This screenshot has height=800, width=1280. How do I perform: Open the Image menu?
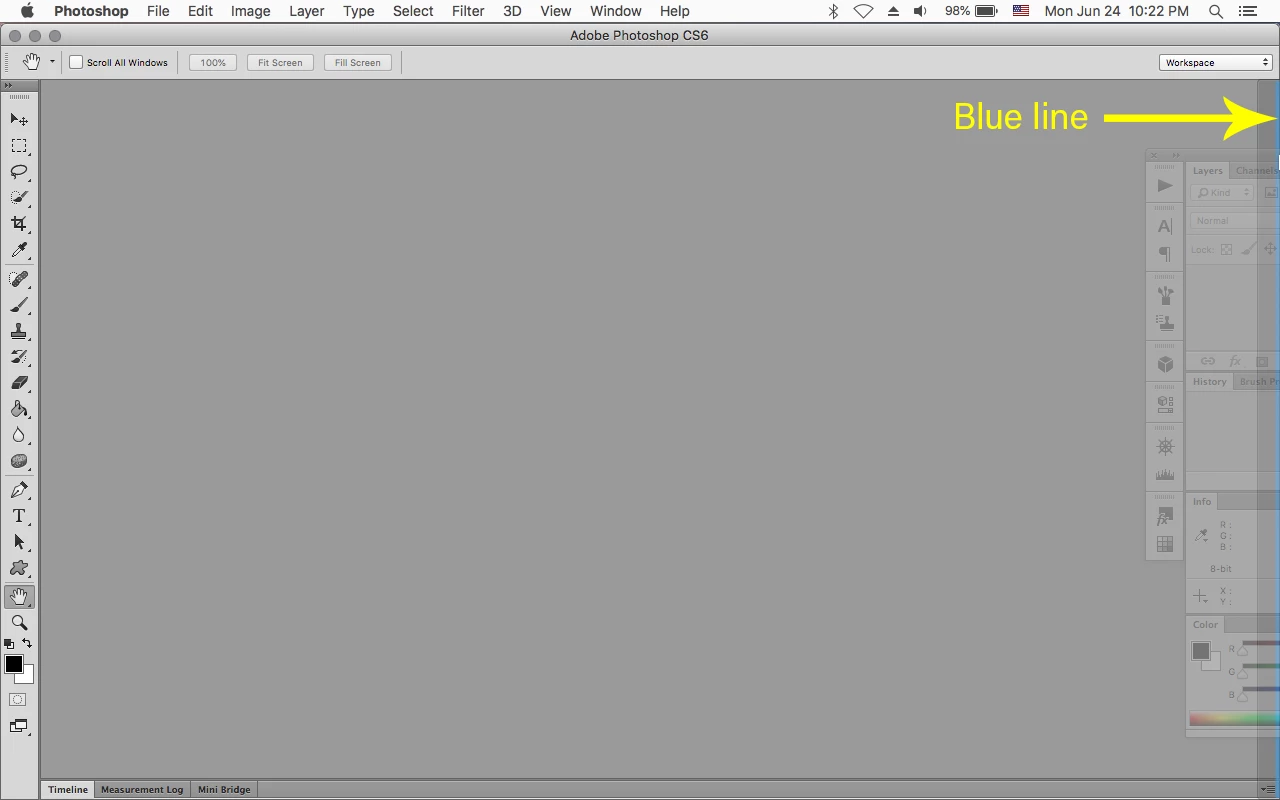click(250, 11)
